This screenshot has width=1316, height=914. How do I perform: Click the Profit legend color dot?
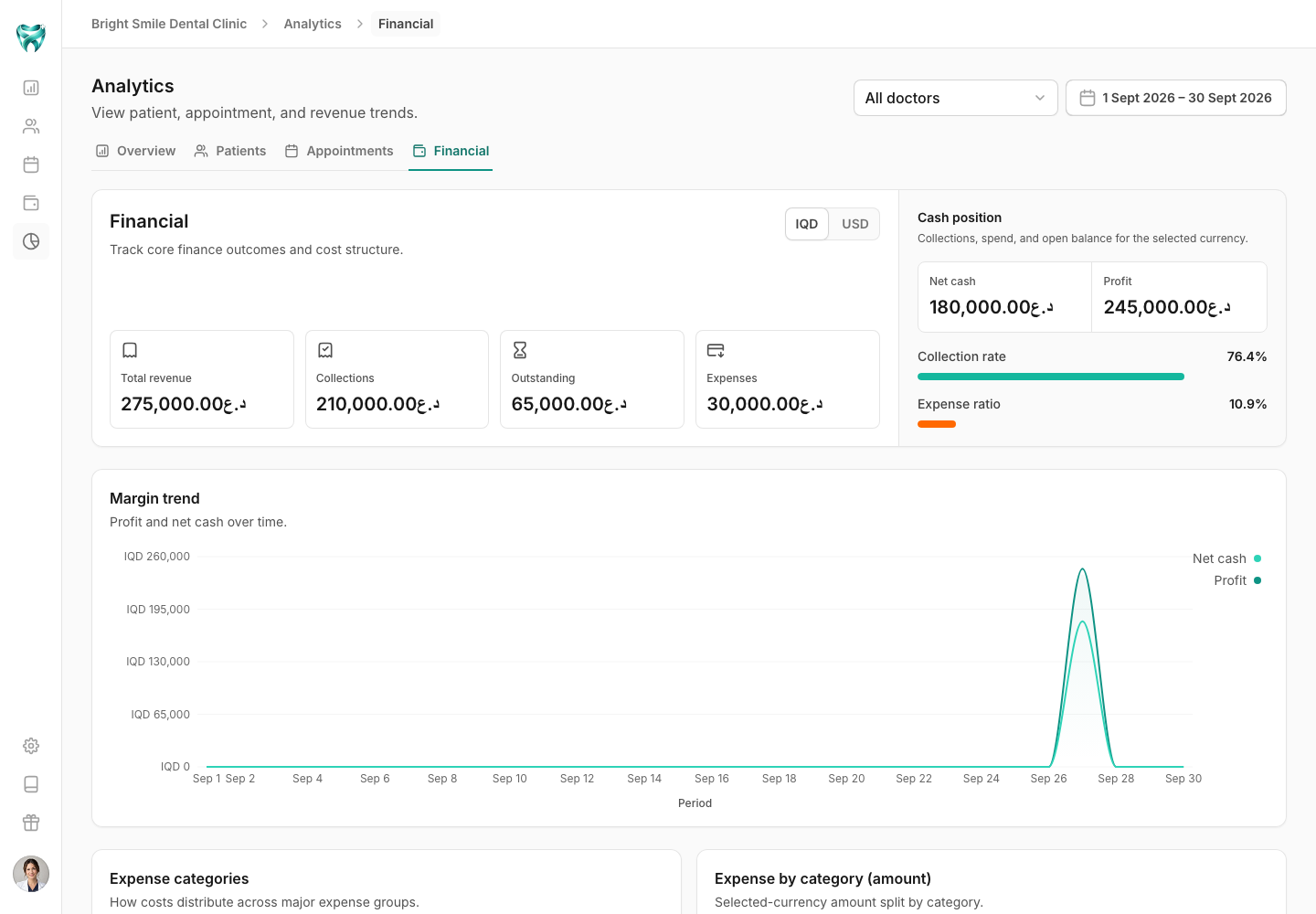coord(1258,580)
